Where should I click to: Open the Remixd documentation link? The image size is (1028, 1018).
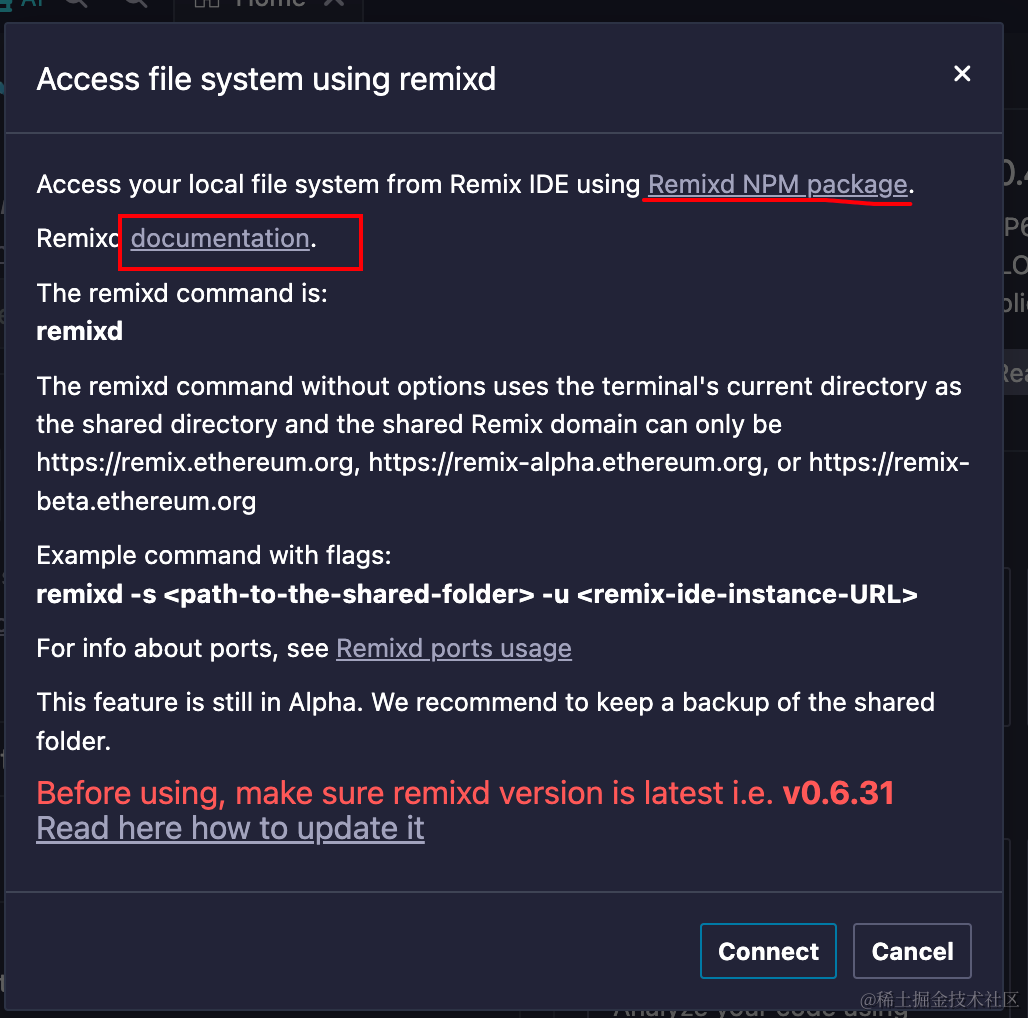tap(220, 238)
